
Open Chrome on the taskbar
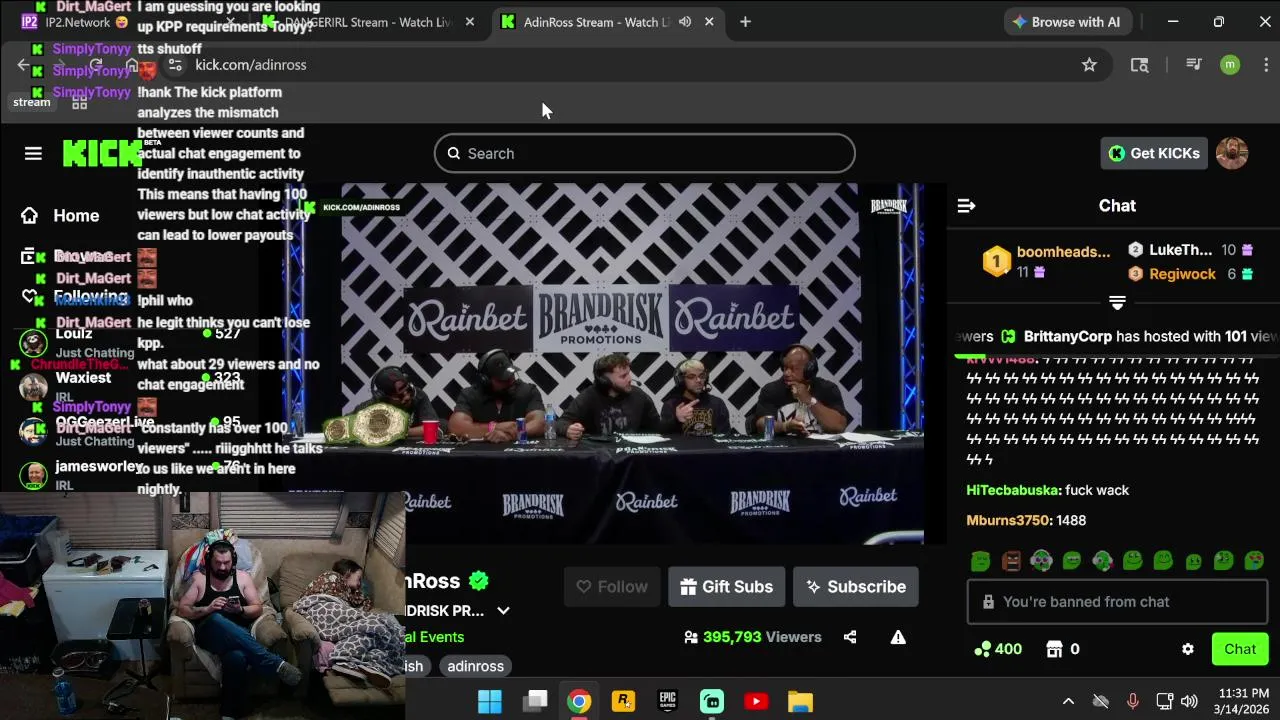point(579,701)
